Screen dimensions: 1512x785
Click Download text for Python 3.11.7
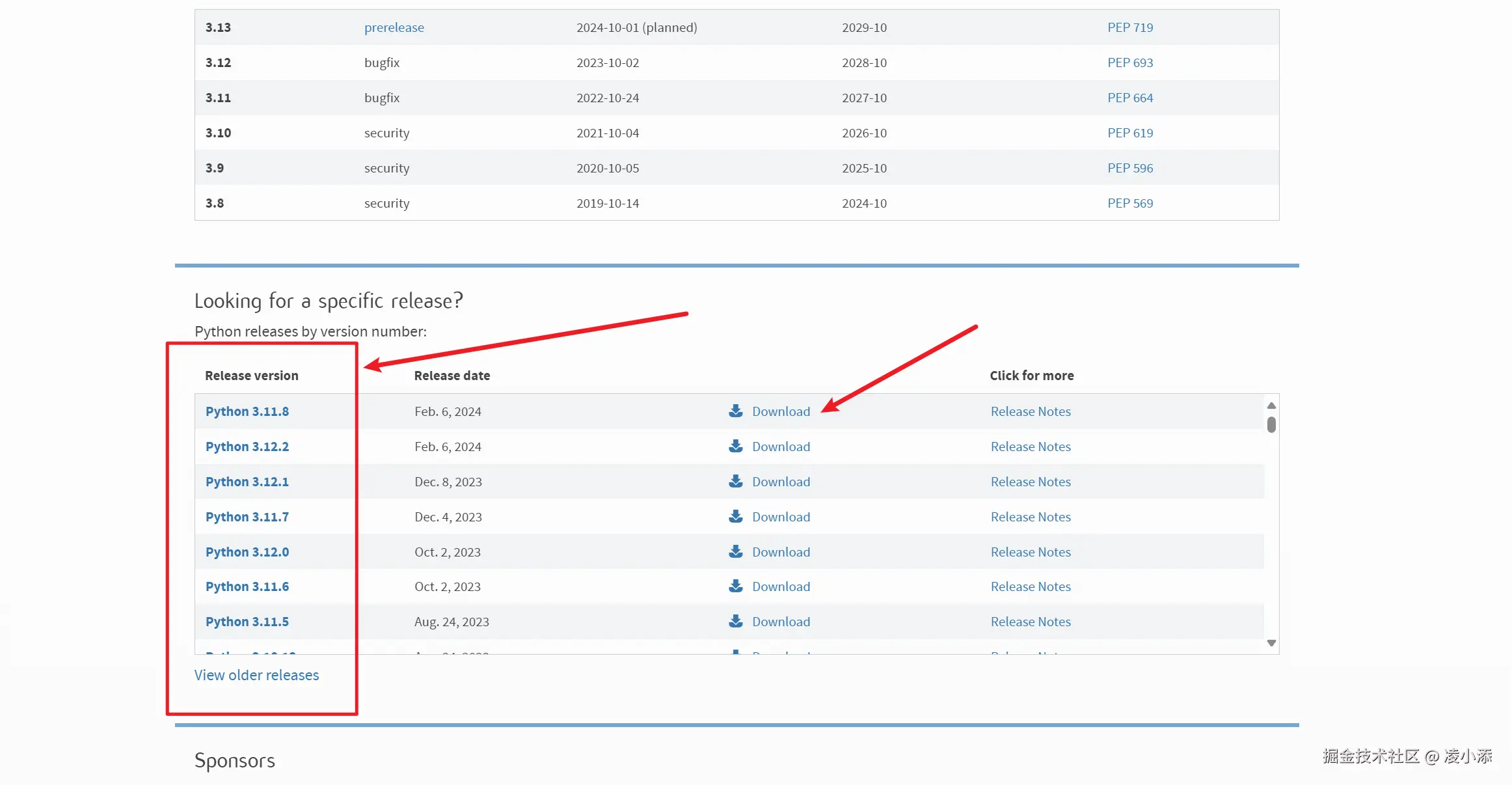pos(781,517)
